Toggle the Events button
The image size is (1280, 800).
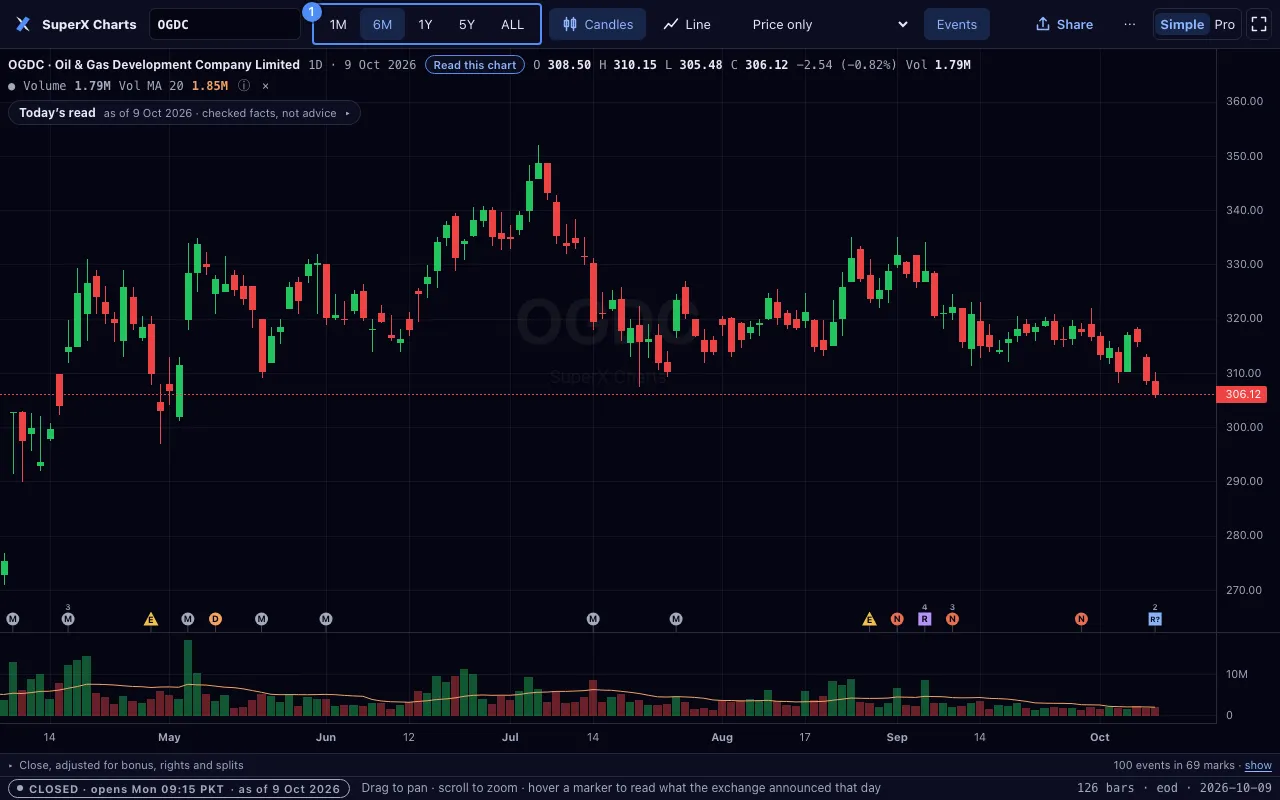(x=957, y=24)
